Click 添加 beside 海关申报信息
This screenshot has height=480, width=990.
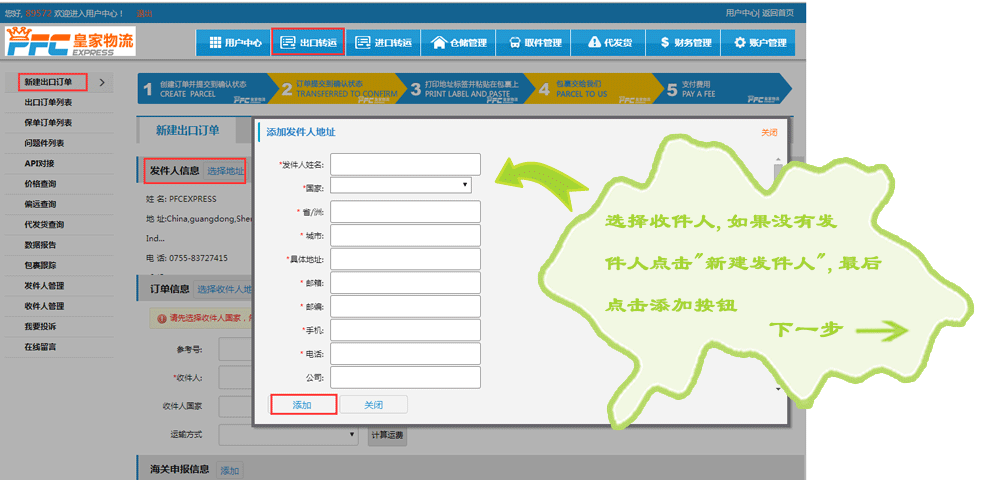(x=230, y=471)
